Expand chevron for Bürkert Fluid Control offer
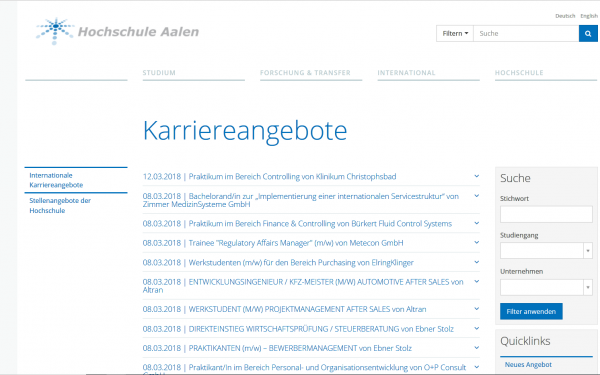600x375 pixels. point(476,223)
